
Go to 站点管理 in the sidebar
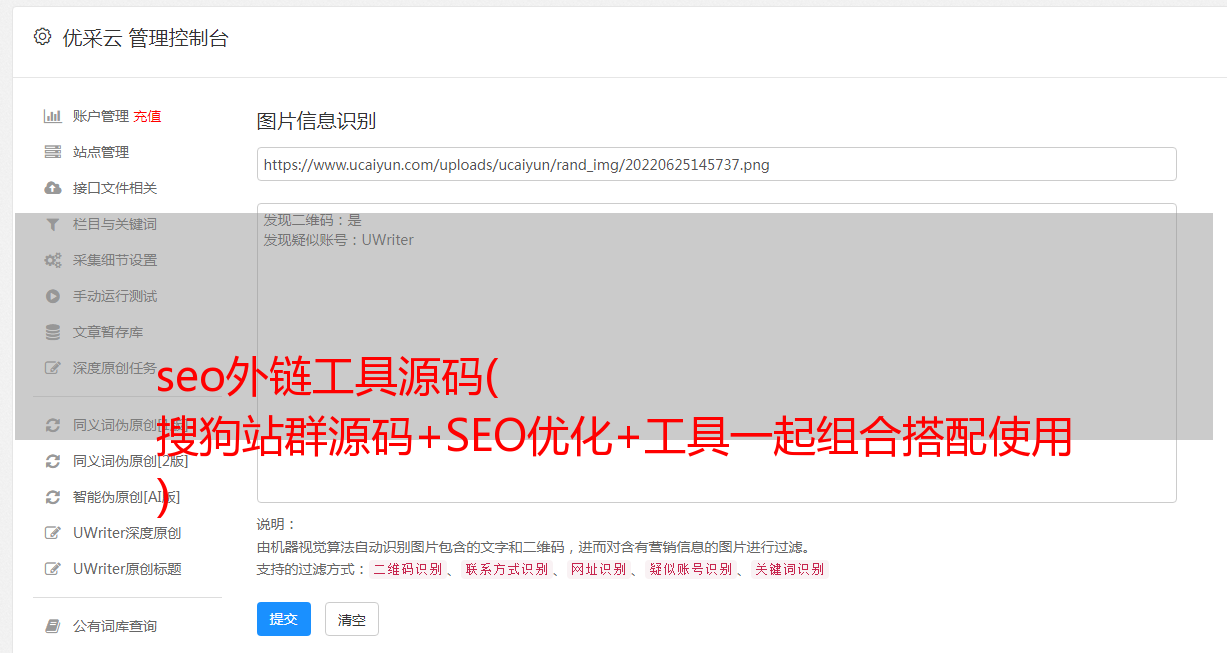101,152
